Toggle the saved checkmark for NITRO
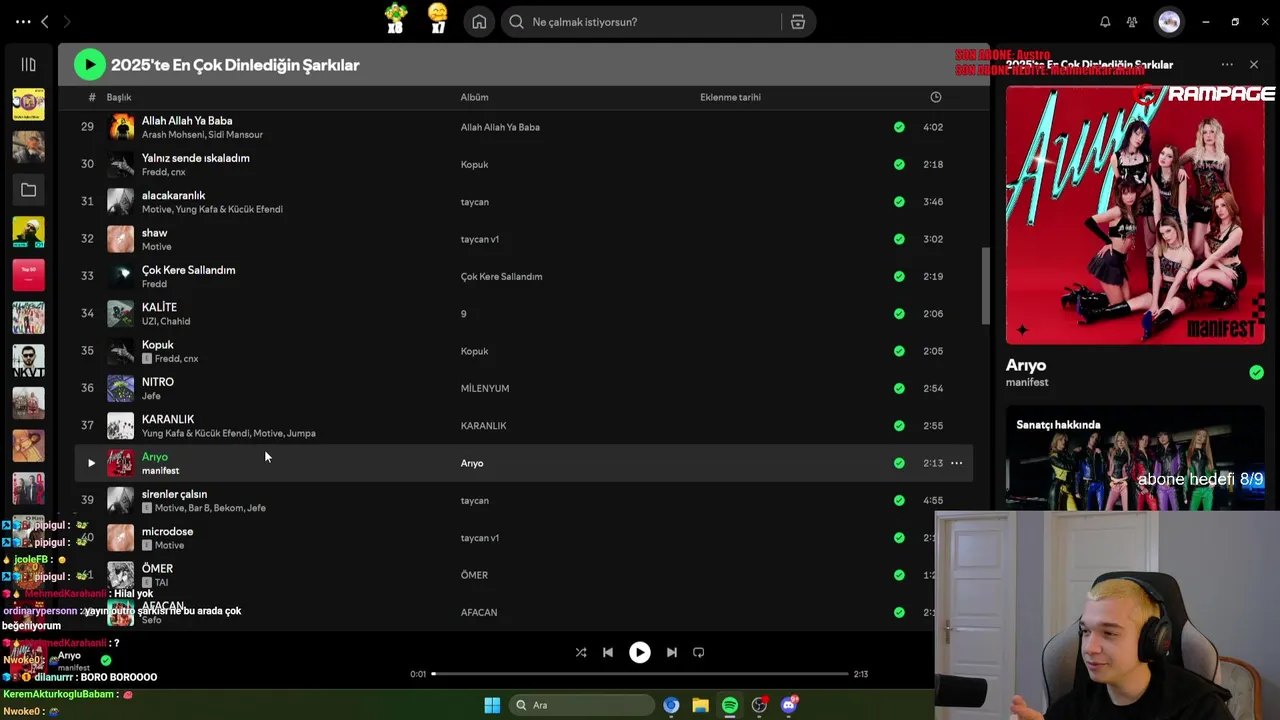1280x720 pixels. tap(899, 388)
